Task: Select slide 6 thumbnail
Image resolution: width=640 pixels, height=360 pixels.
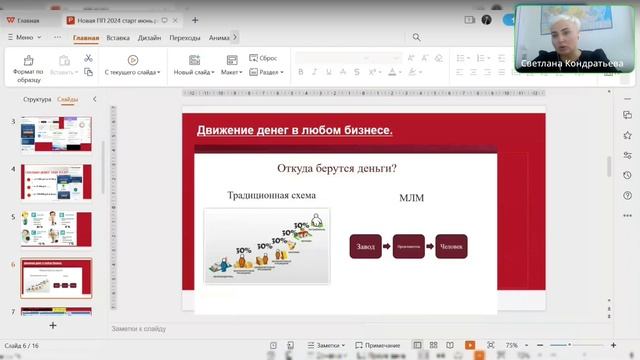Action: (56, 278)
